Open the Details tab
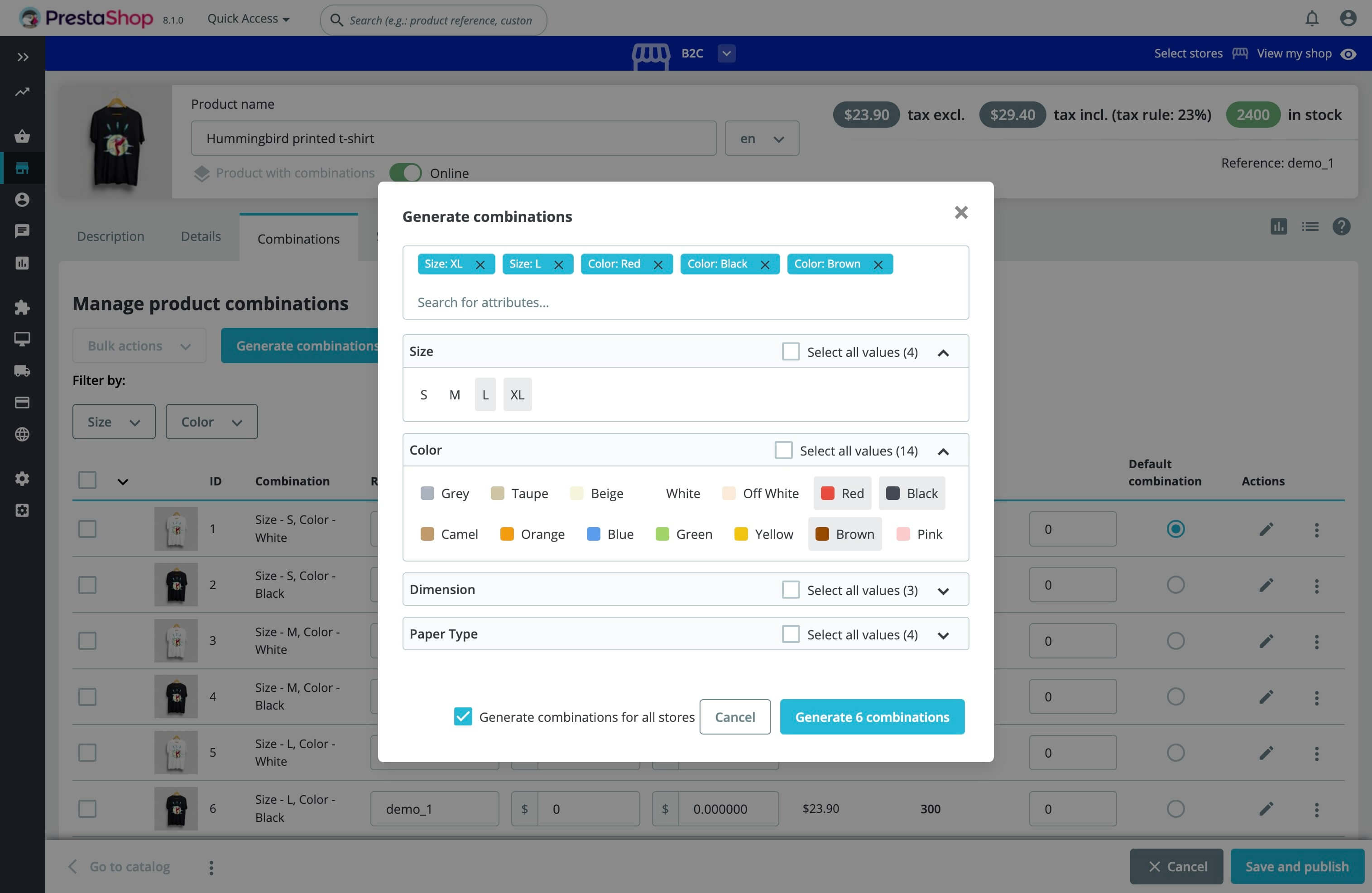The image size is (1372, 893). tap(201, 236)
